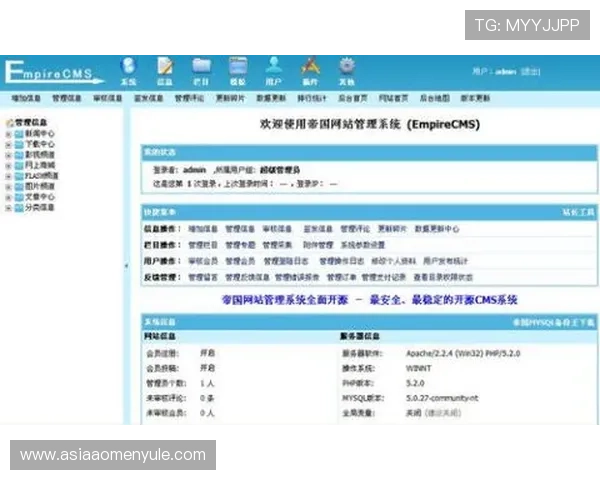Viewport: 600px width, 480px height.
Task: Open 管理会员 in the 用户操作 row
Action: pos(240,261)
